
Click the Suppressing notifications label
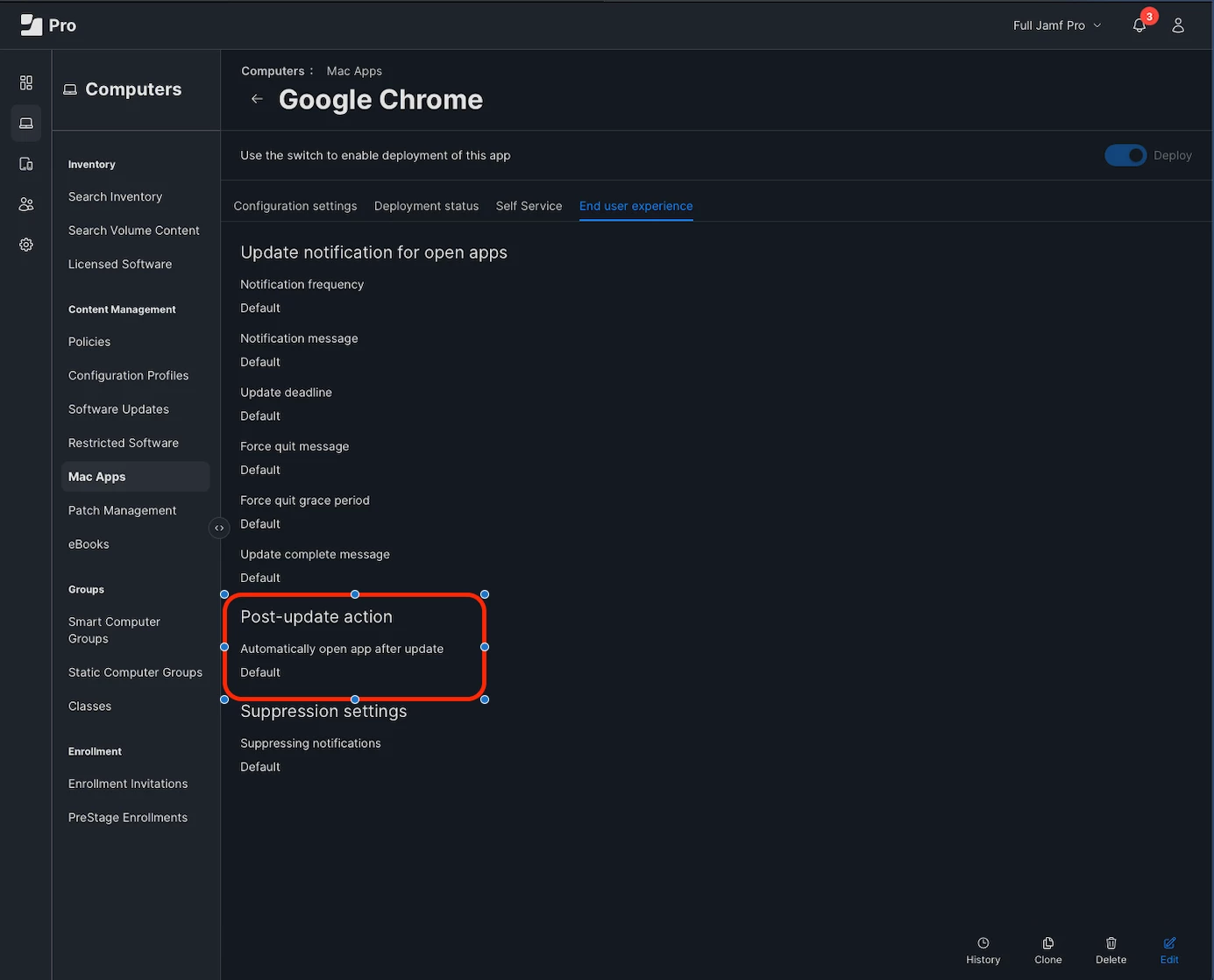tap(310, 743)
